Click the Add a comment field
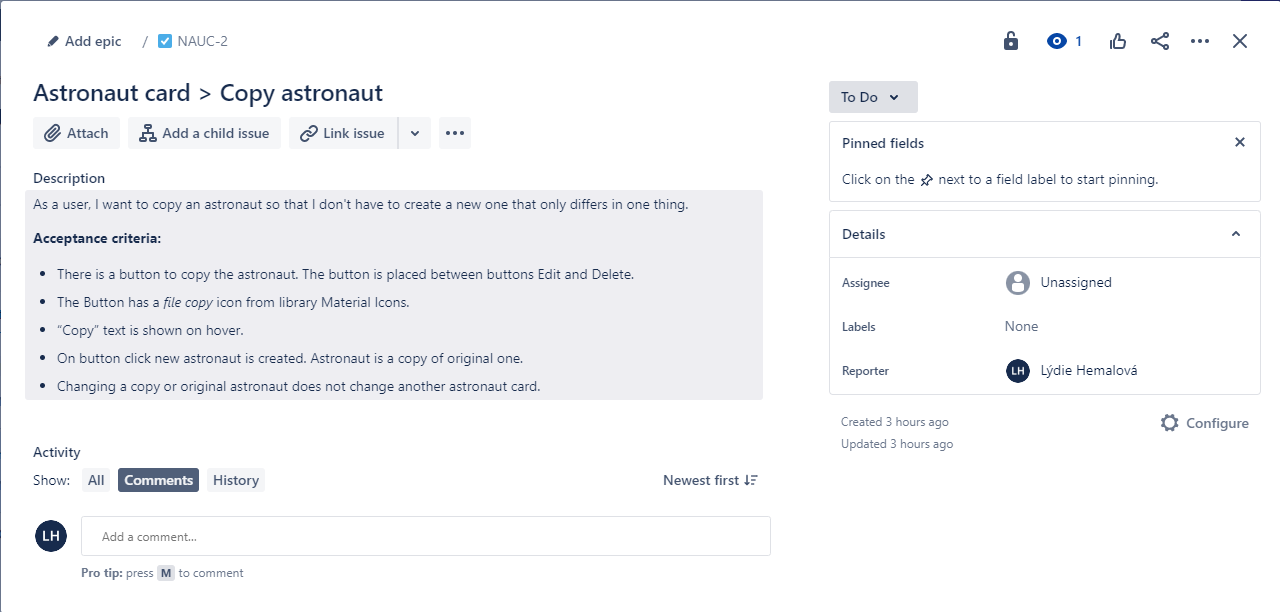 425,536
